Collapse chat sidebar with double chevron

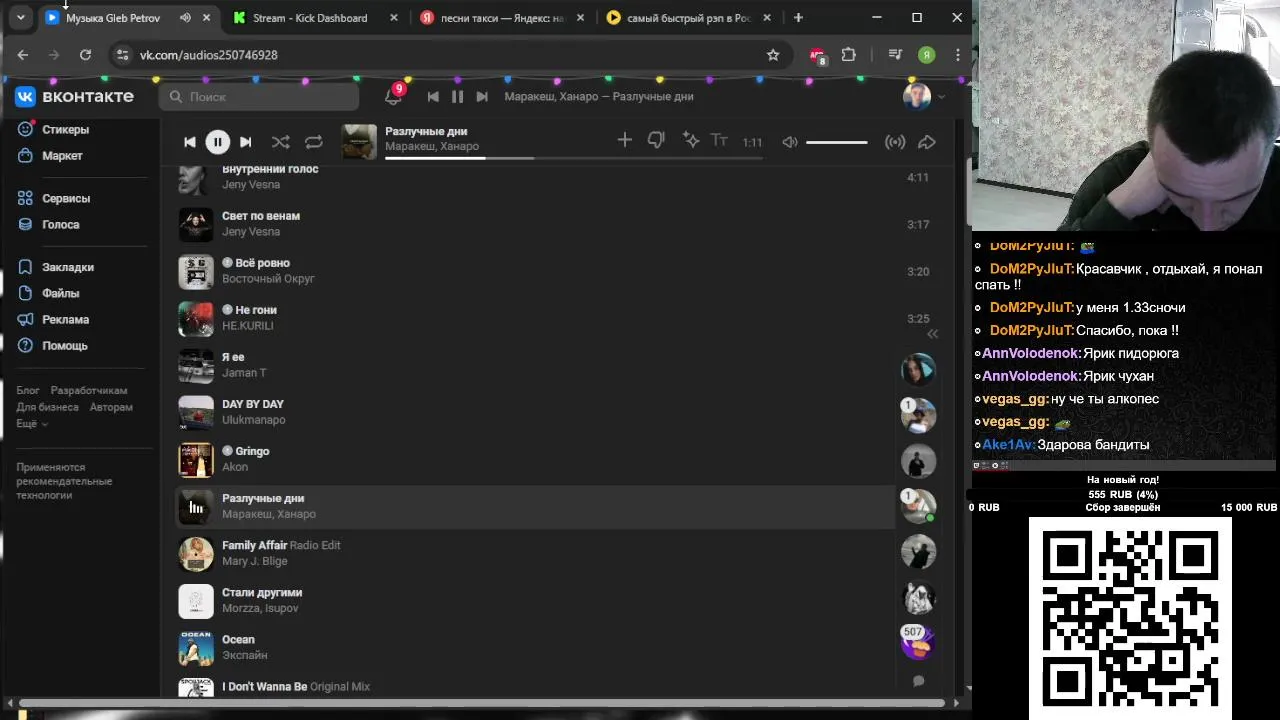tap(932, 334)
